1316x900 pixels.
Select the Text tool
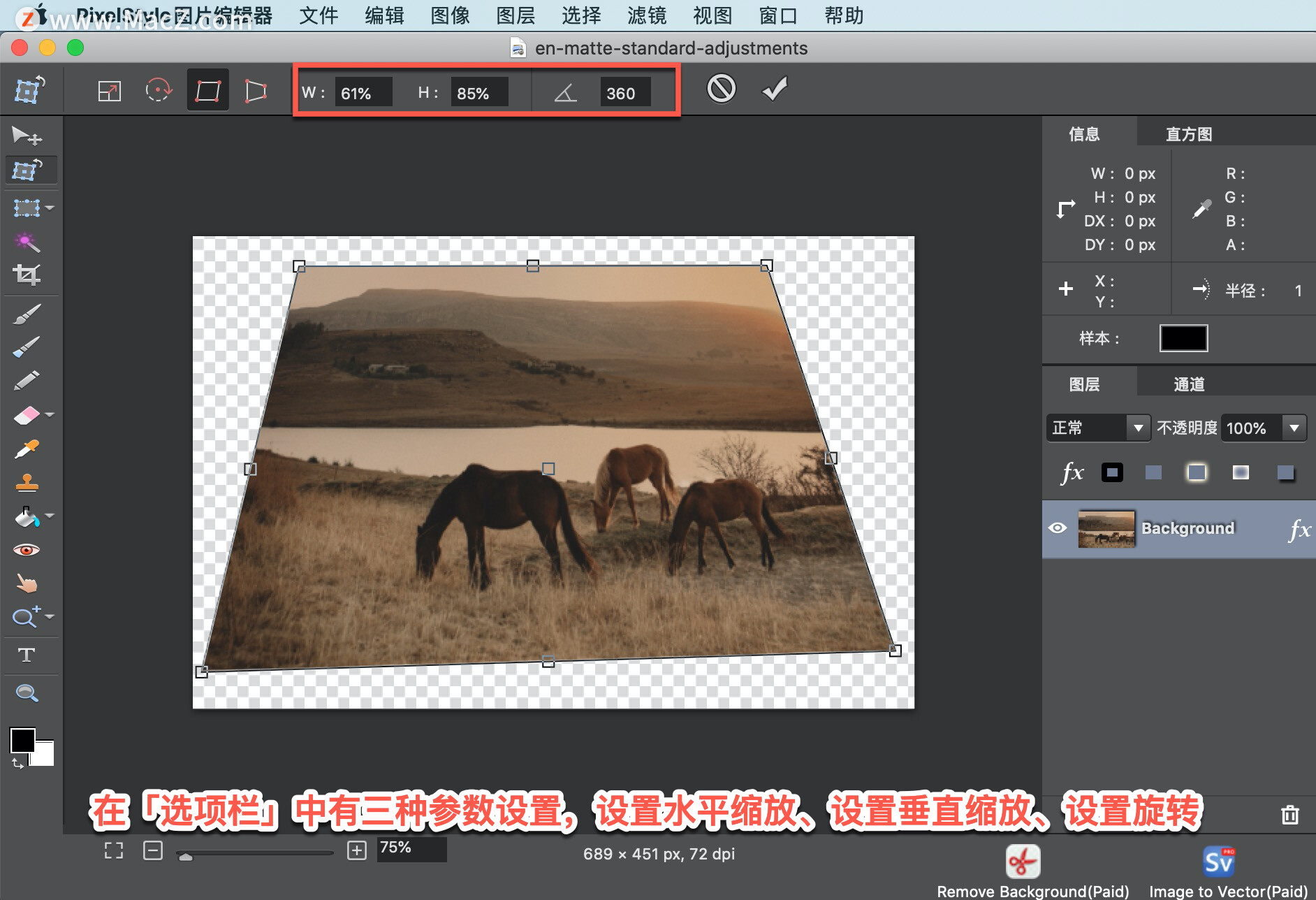[28, 655]
